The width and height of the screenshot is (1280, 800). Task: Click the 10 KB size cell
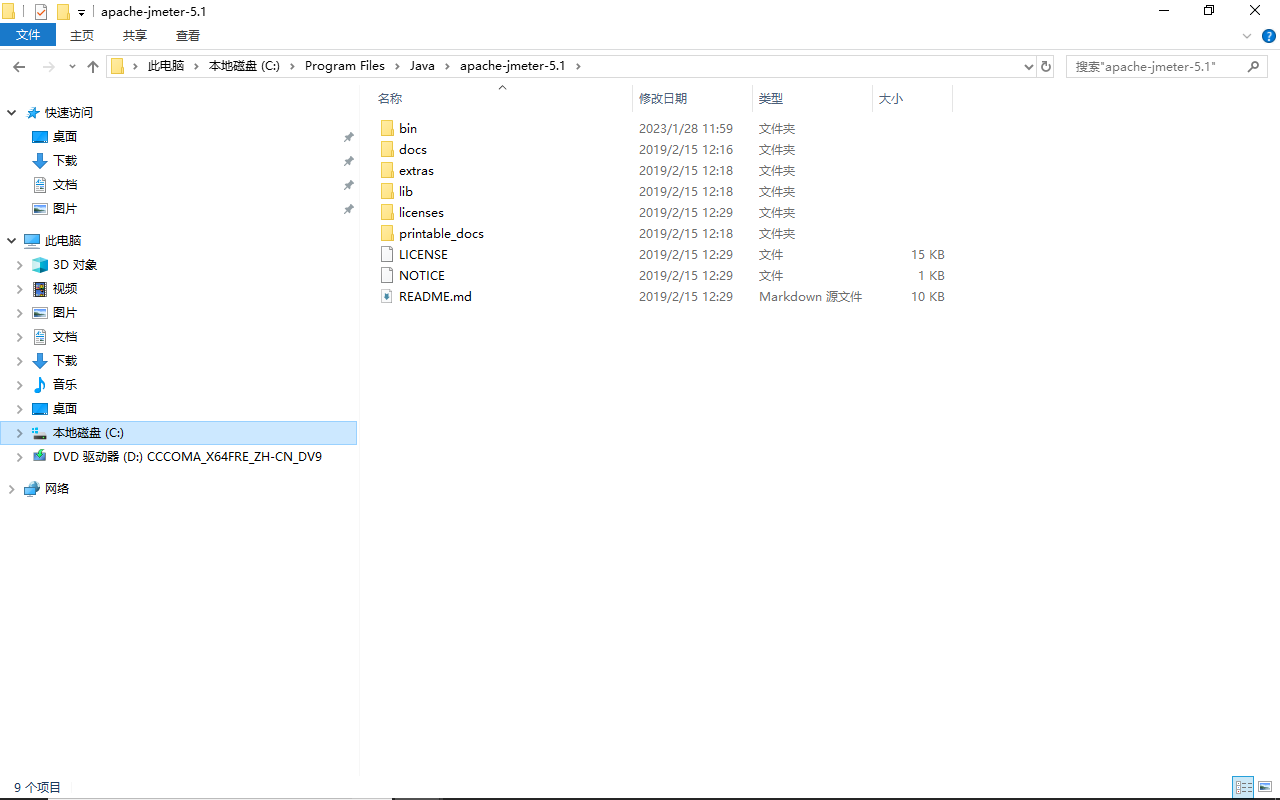point(927,296)
